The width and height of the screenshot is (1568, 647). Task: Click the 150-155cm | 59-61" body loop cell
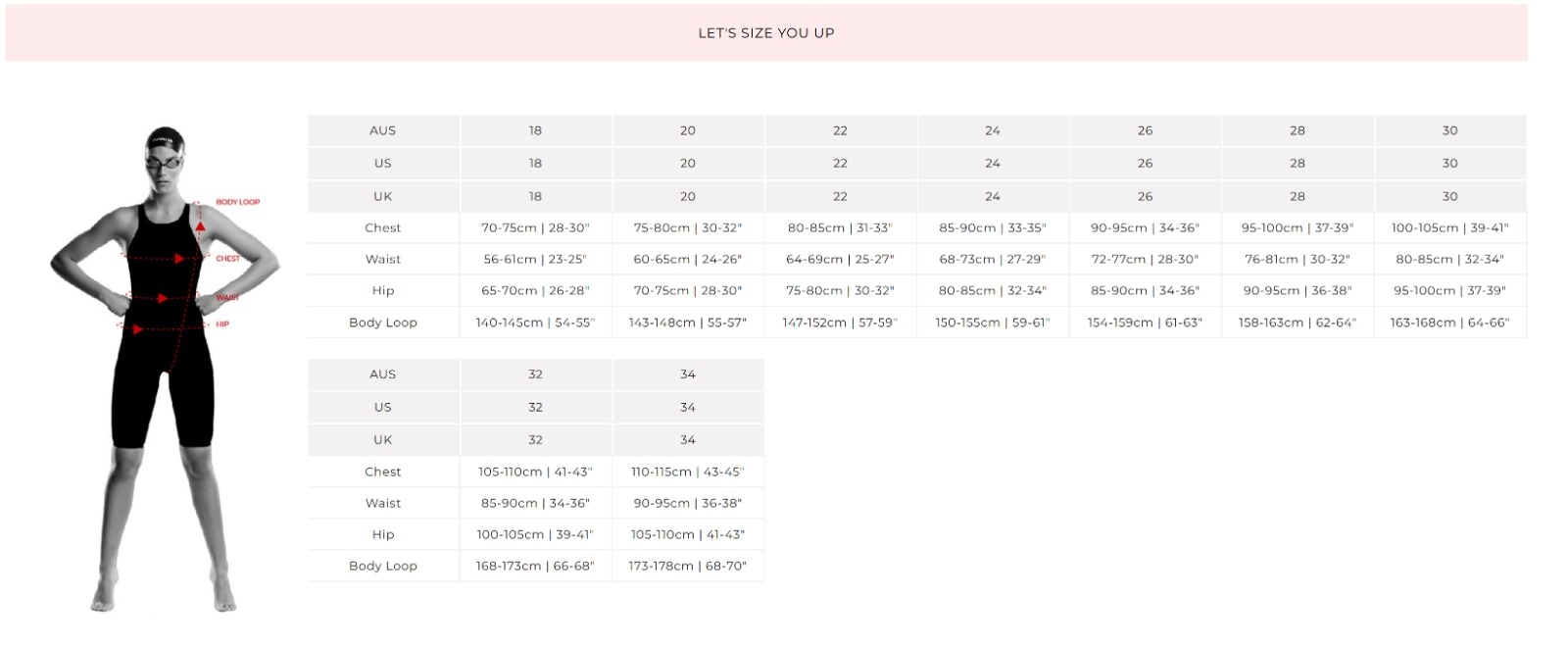[x=992, y=323]
